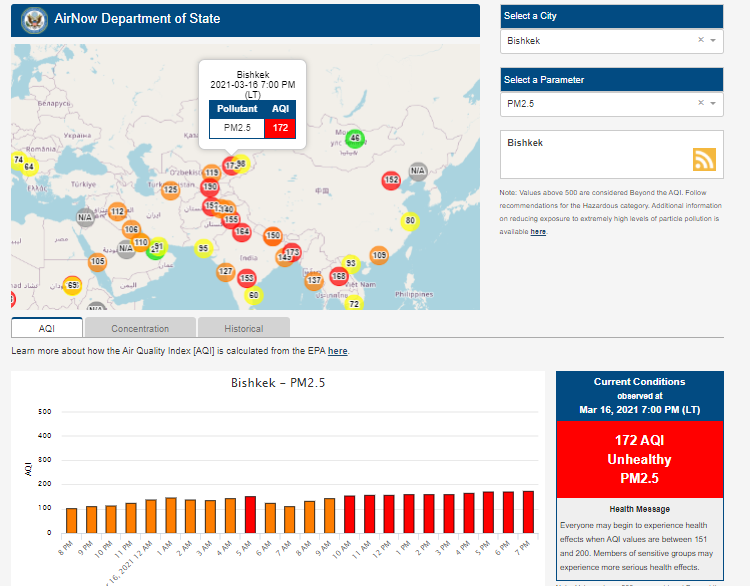Select the red 152 marker over China
Image resolution: width=750 pixels, height=586 pixels.
click(x=391, y=180)
